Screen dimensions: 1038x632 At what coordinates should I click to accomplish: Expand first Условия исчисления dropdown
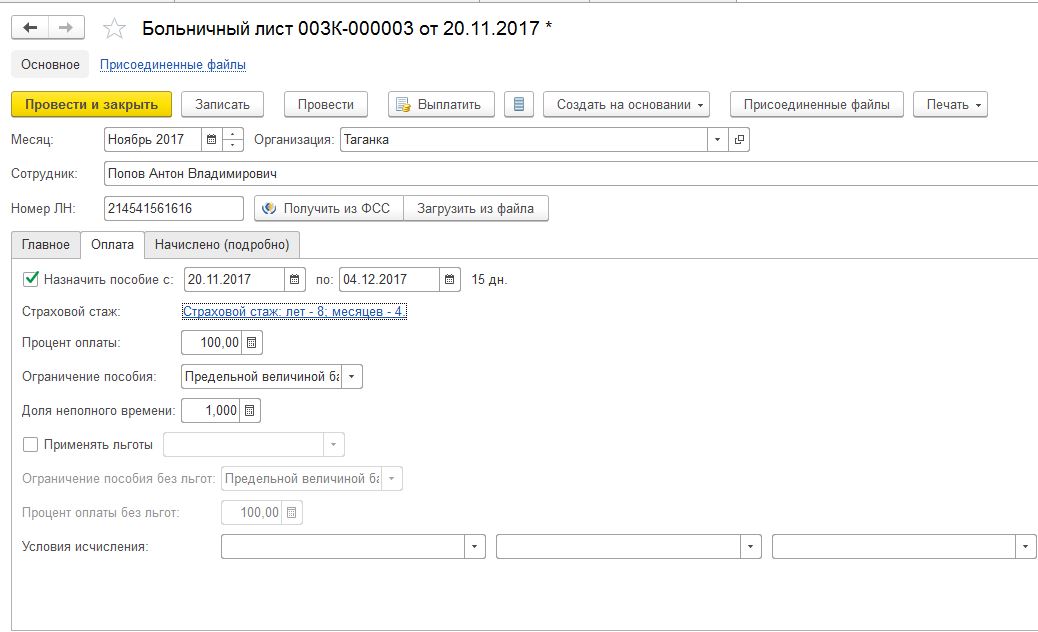pos(475,547)
